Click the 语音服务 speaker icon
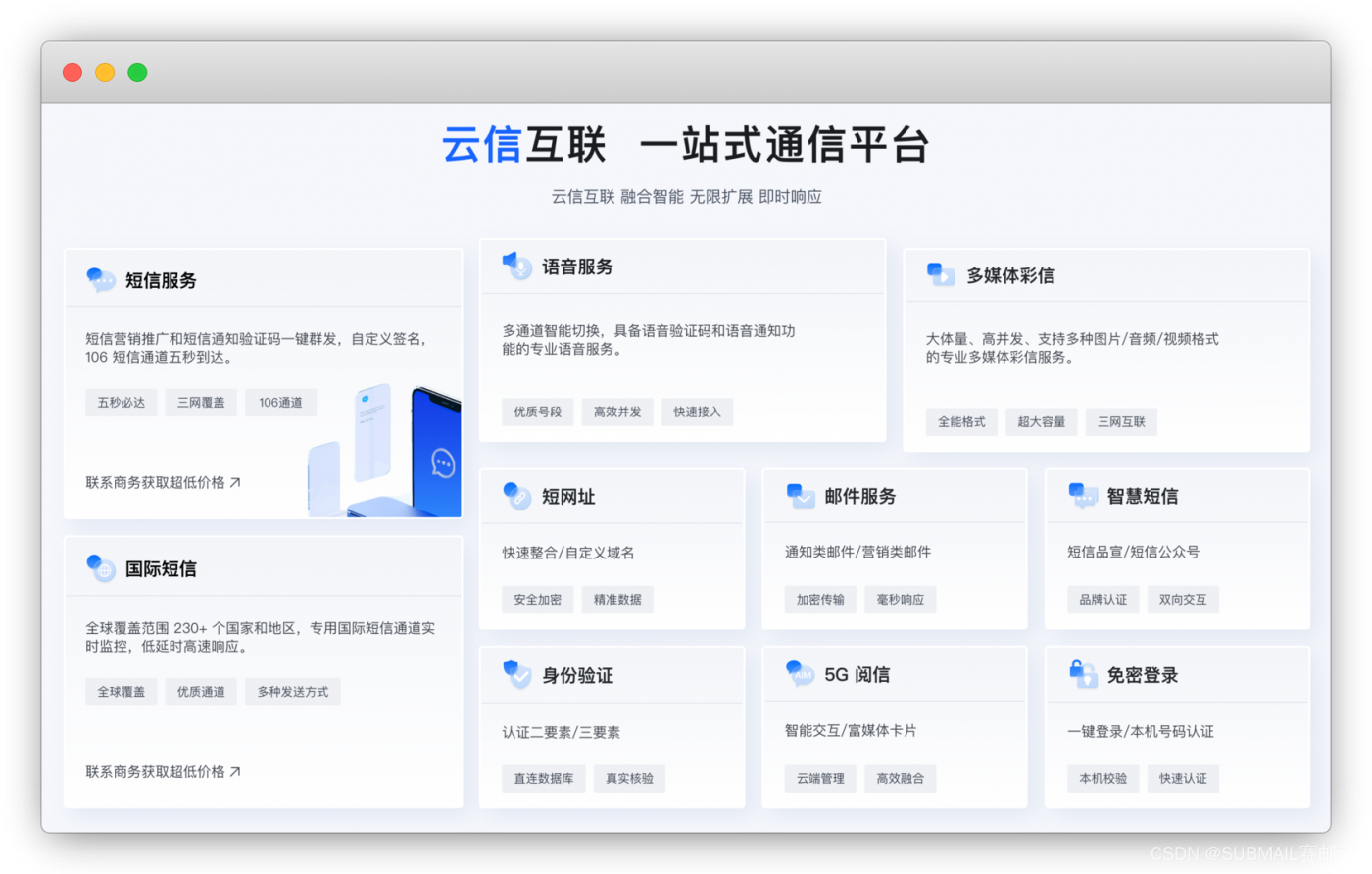Viewport: 1372px width, 874px height. pyautogui.click(x=515, y=265)
